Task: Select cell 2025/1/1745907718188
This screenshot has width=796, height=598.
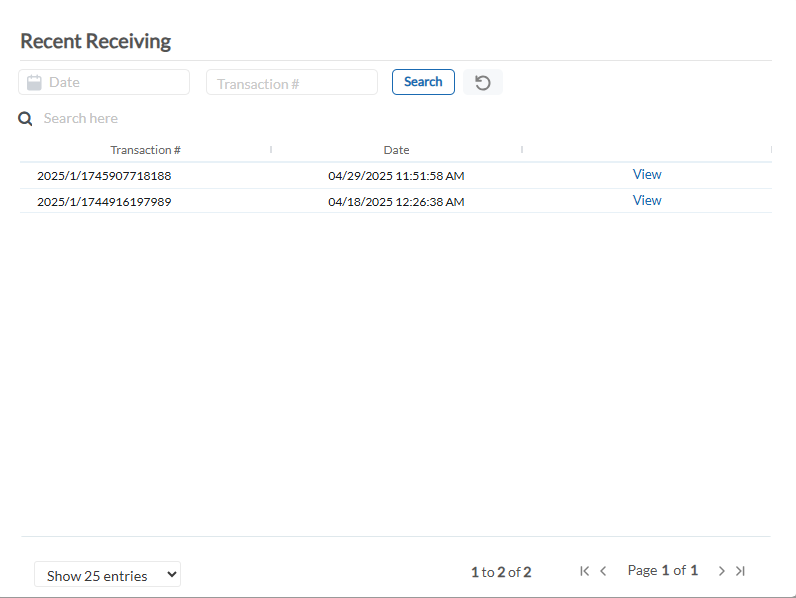Action: 104,176
